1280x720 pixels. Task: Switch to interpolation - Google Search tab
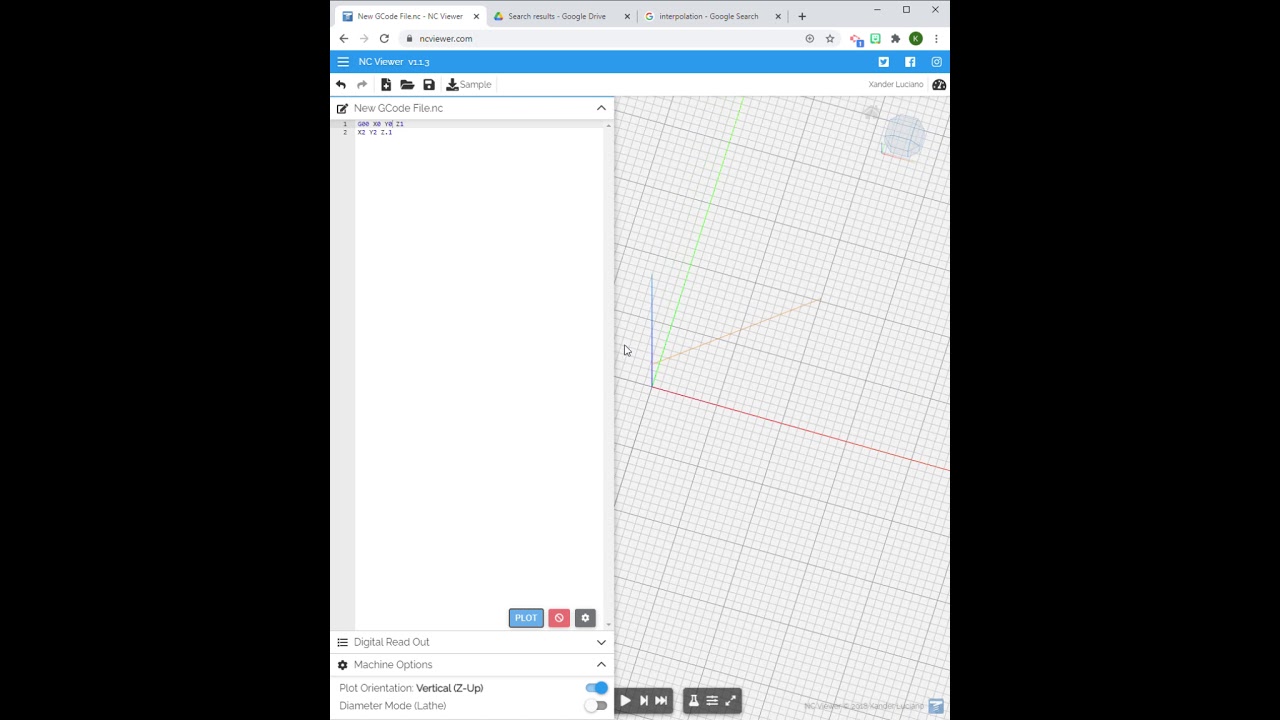click(708, 16)
